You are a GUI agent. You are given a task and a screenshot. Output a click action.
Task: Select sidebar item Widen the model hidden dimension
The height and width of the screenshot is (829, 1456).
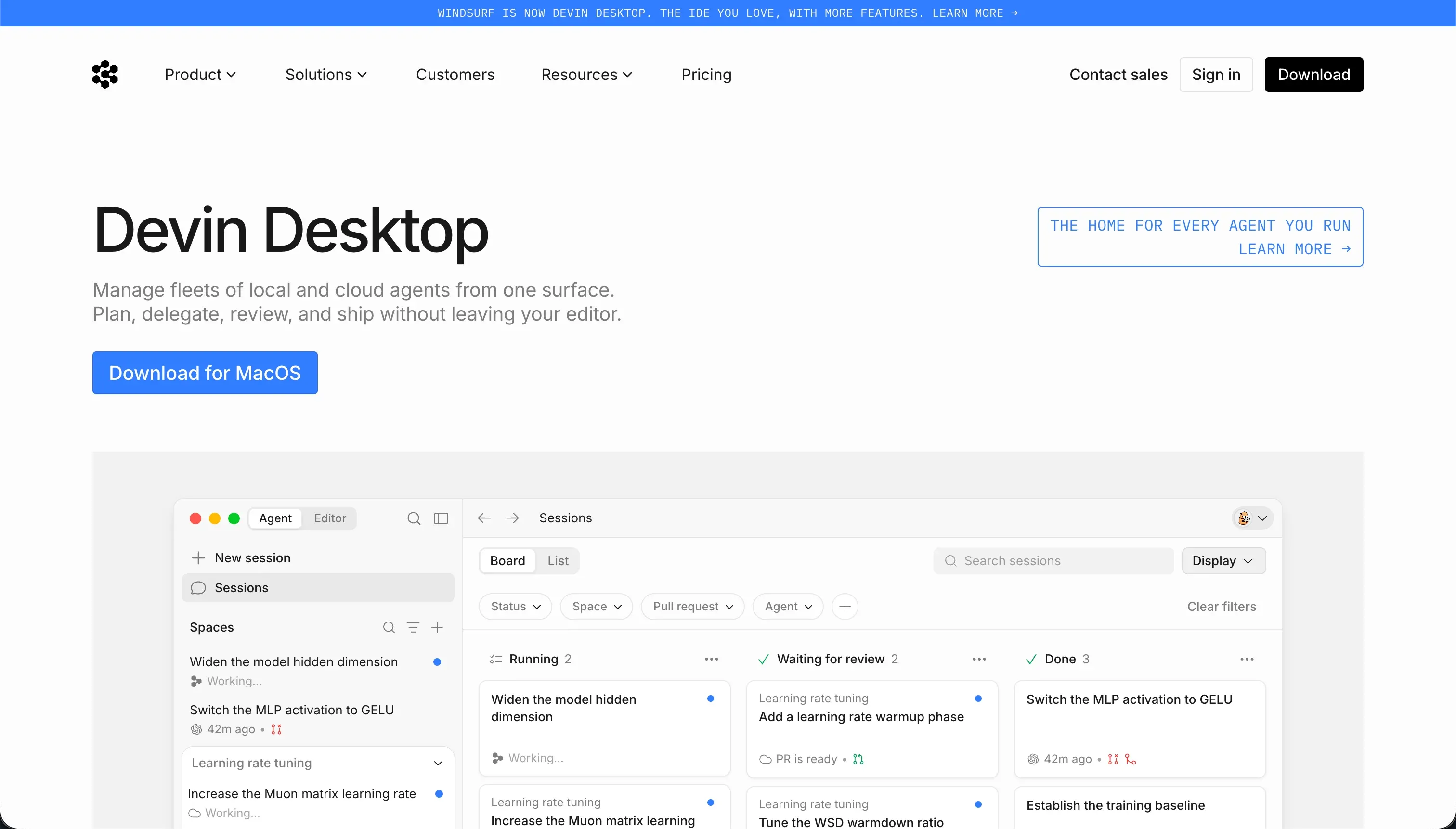pos(318,671)
